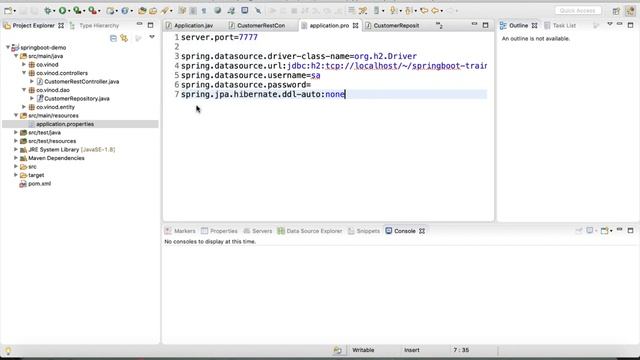The image size is (640, 360).
Task: Collapse the co.vinod.dao package
Action: coord(24,90)
